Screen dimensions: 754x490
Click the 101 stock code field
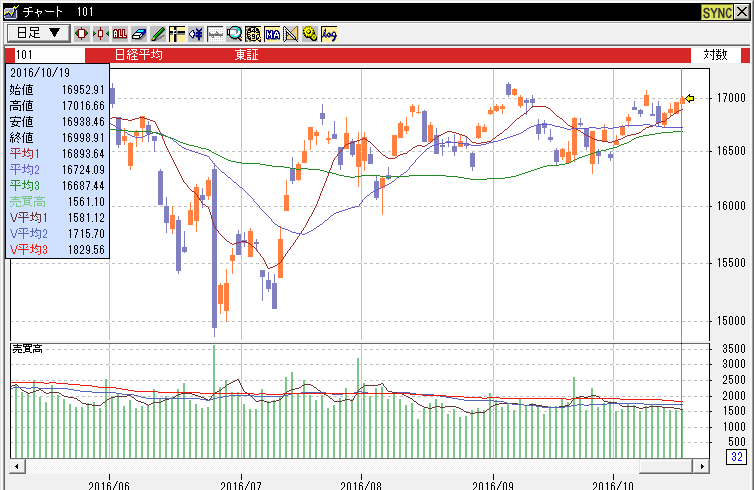[x=45, y=55]
